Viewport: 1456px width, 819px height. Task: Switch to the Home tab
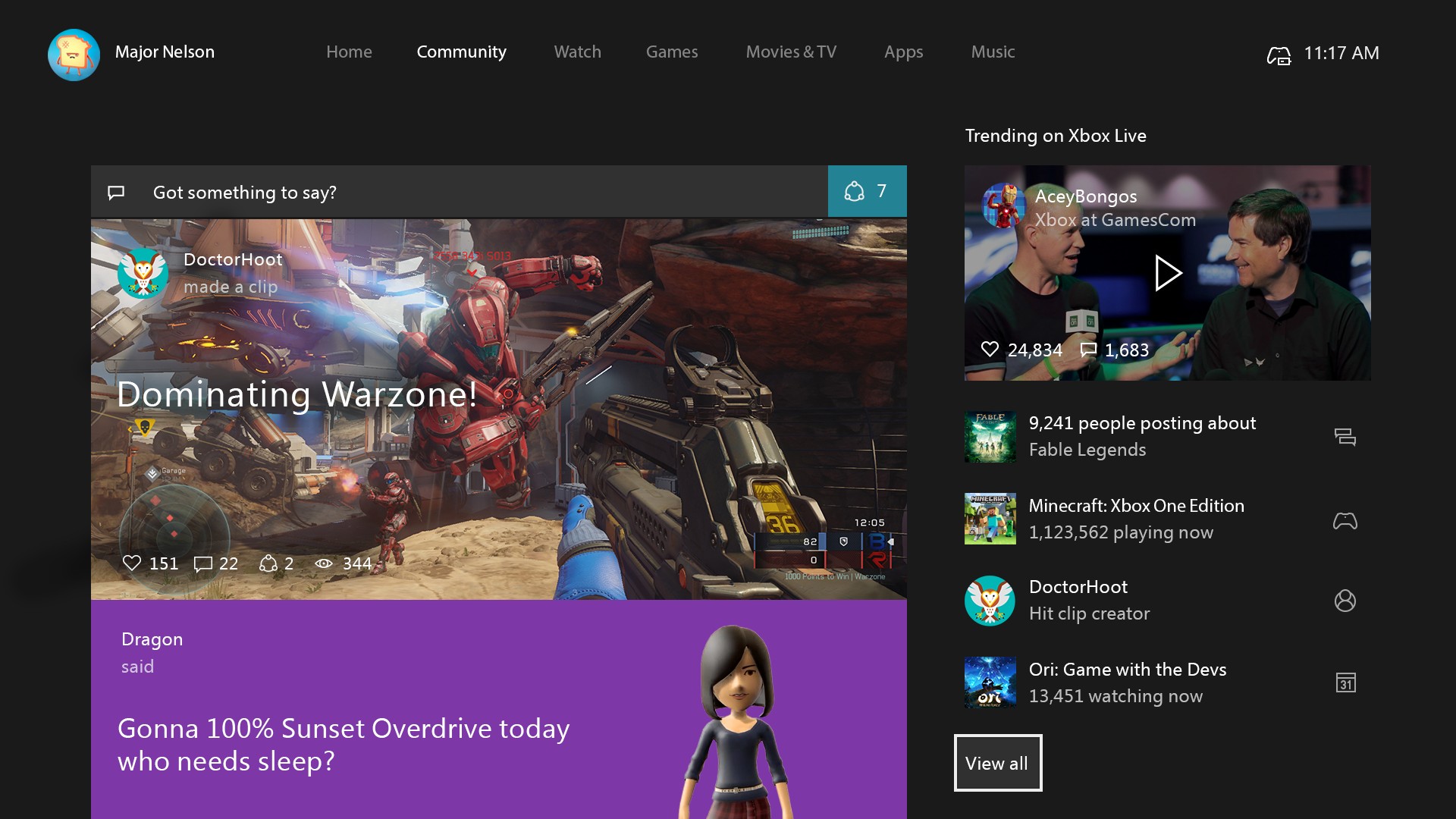coord(349,52)
